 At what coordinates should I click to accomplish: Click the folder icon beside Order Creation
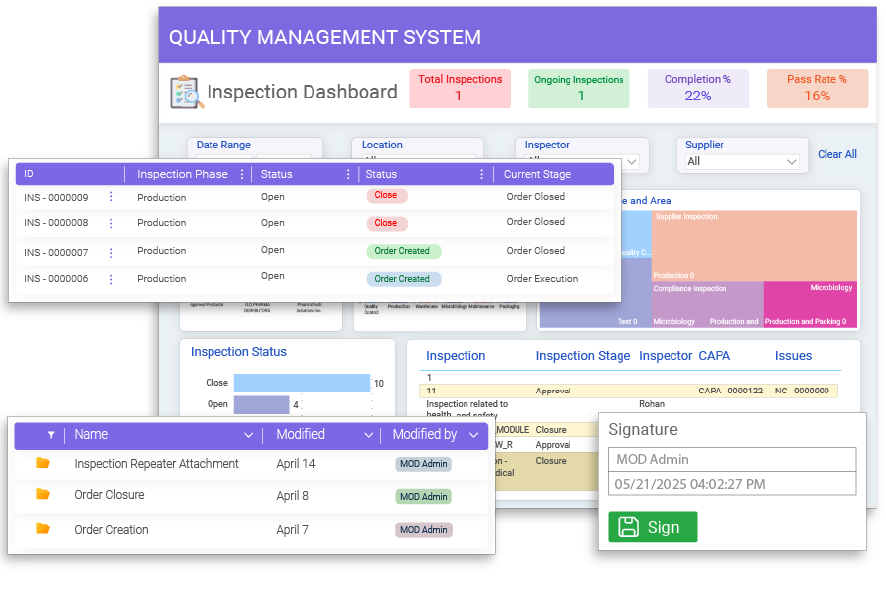point(41,530)
